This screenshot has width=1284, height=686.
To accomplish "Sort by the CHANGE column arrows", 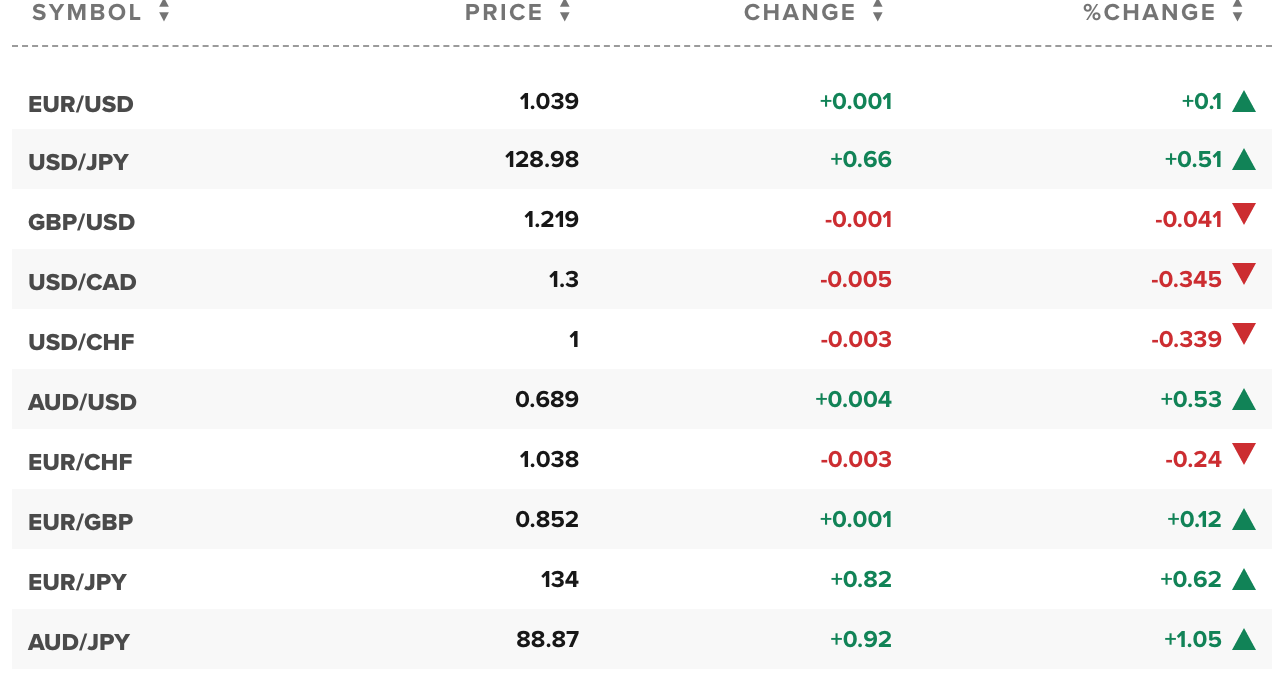I will point(878,12).
